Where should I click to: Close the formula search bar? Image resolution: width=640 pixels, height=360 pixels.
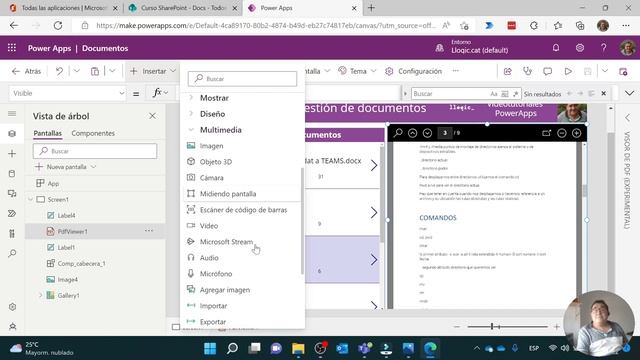(x=604, y=93)
